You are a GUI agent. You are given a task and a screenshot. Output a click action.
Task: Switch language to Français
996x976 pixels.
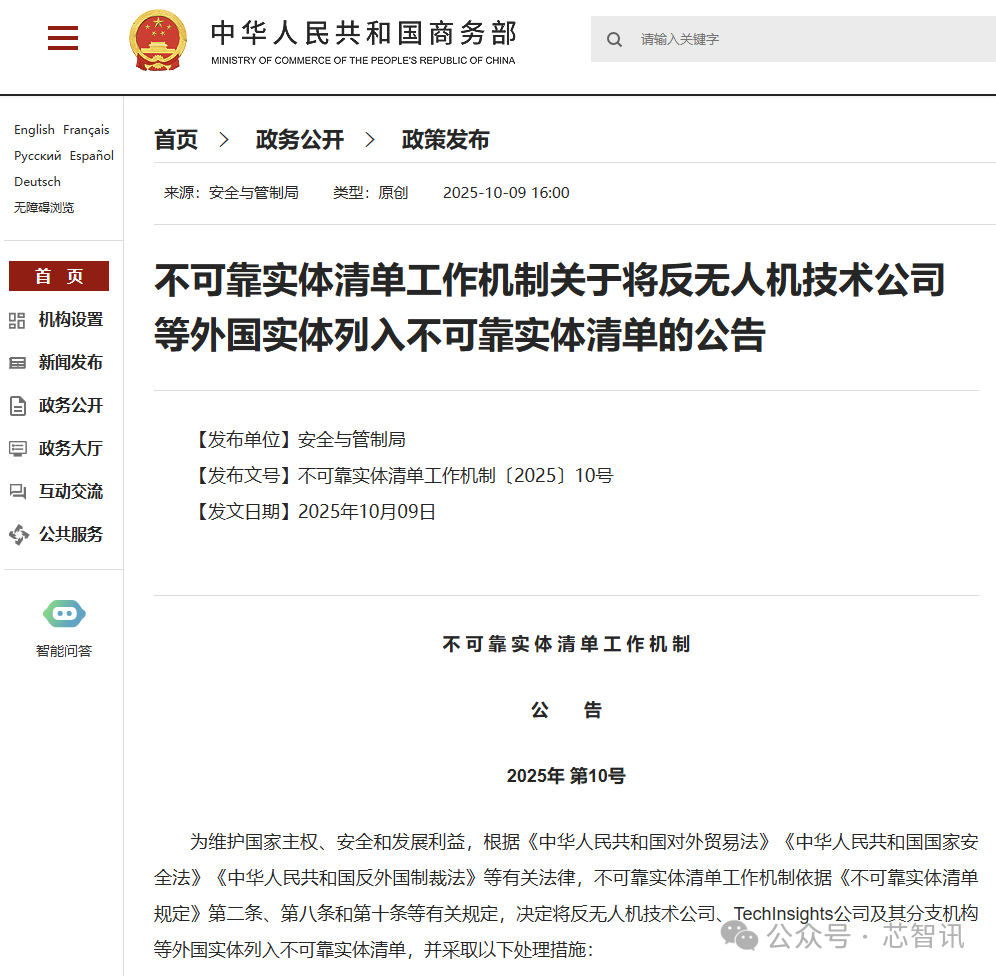tap(86, 130)
